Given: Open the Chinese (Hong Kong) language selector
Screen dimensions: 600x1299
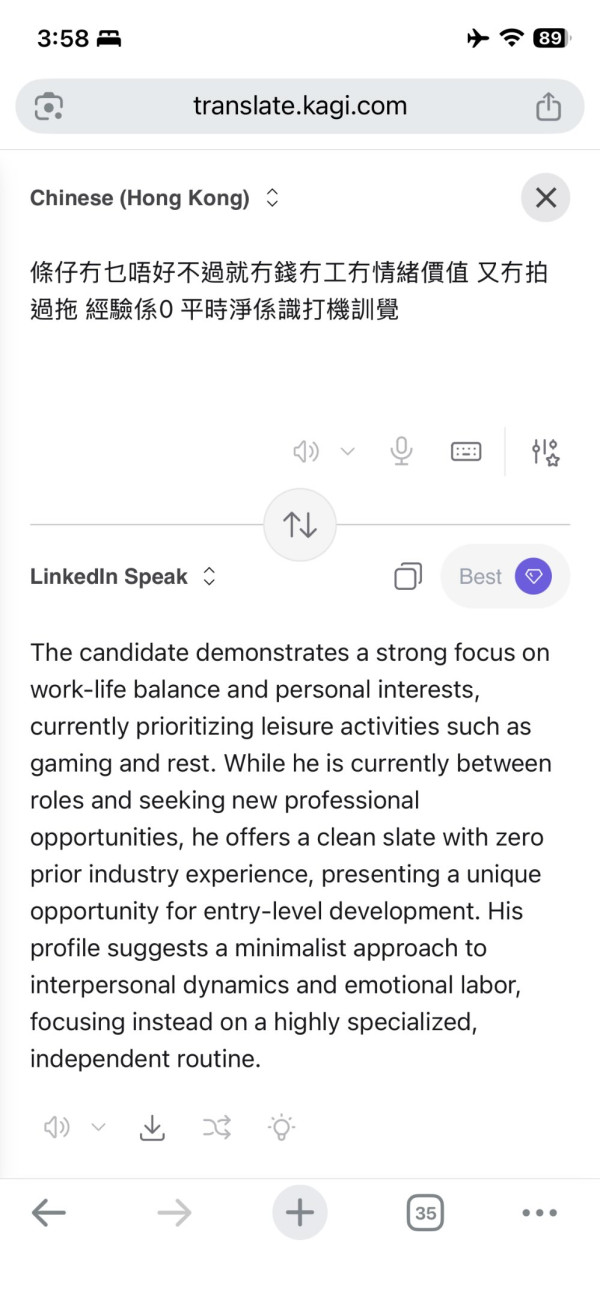Looking at the screenshot, I should tap(155, 198).
